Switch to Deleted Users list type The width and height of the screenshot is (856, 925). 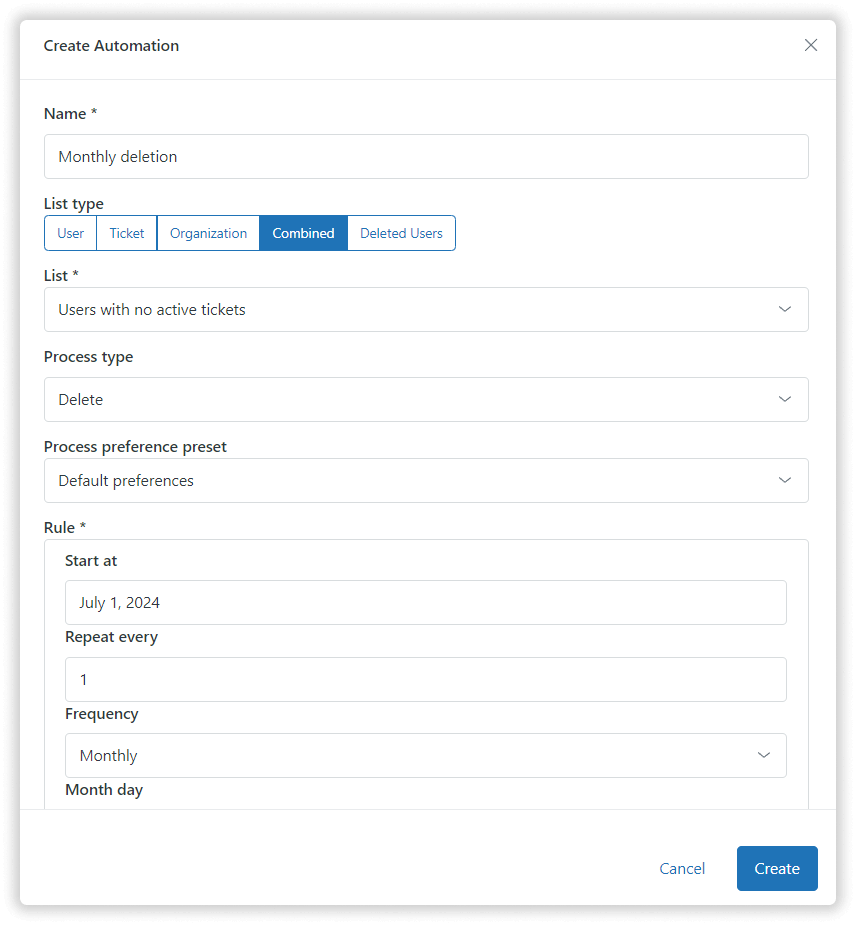tap(401, 233)
